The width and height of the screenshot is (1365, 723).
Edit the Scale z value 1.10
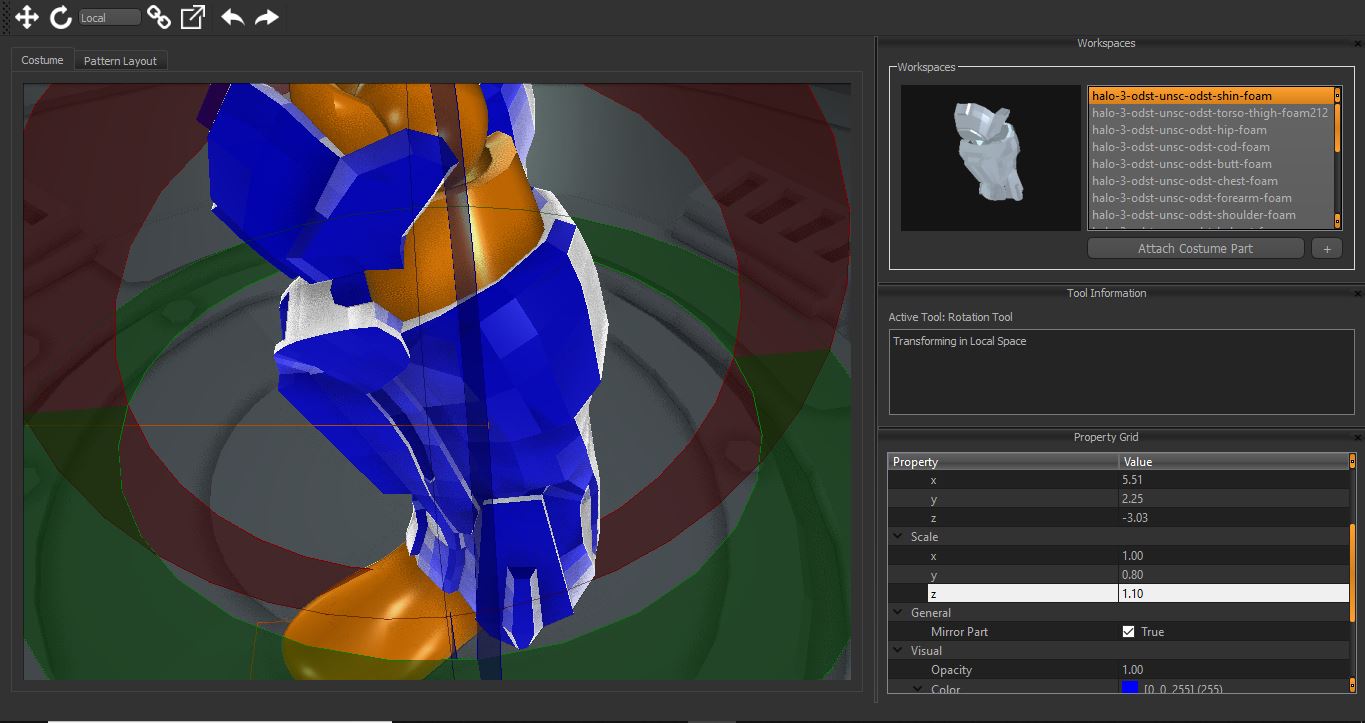coord(1233,594)
